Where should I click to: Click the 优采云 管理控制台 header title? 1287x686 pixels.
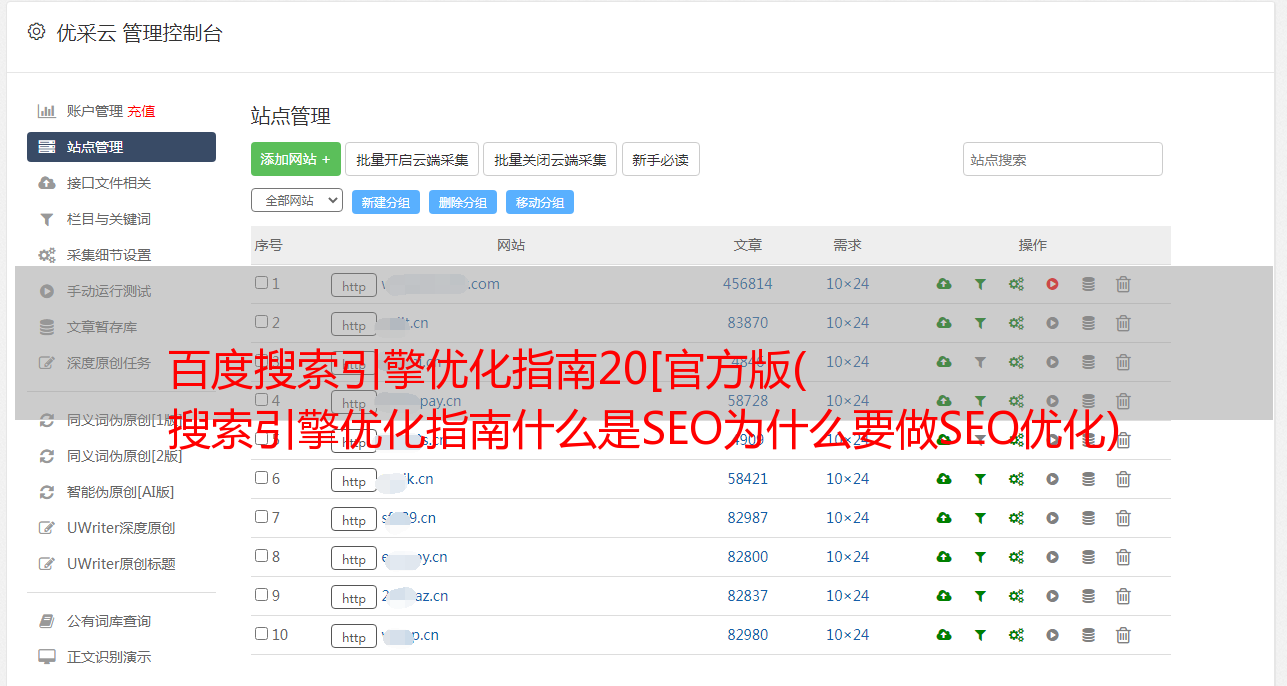point(139,33)
